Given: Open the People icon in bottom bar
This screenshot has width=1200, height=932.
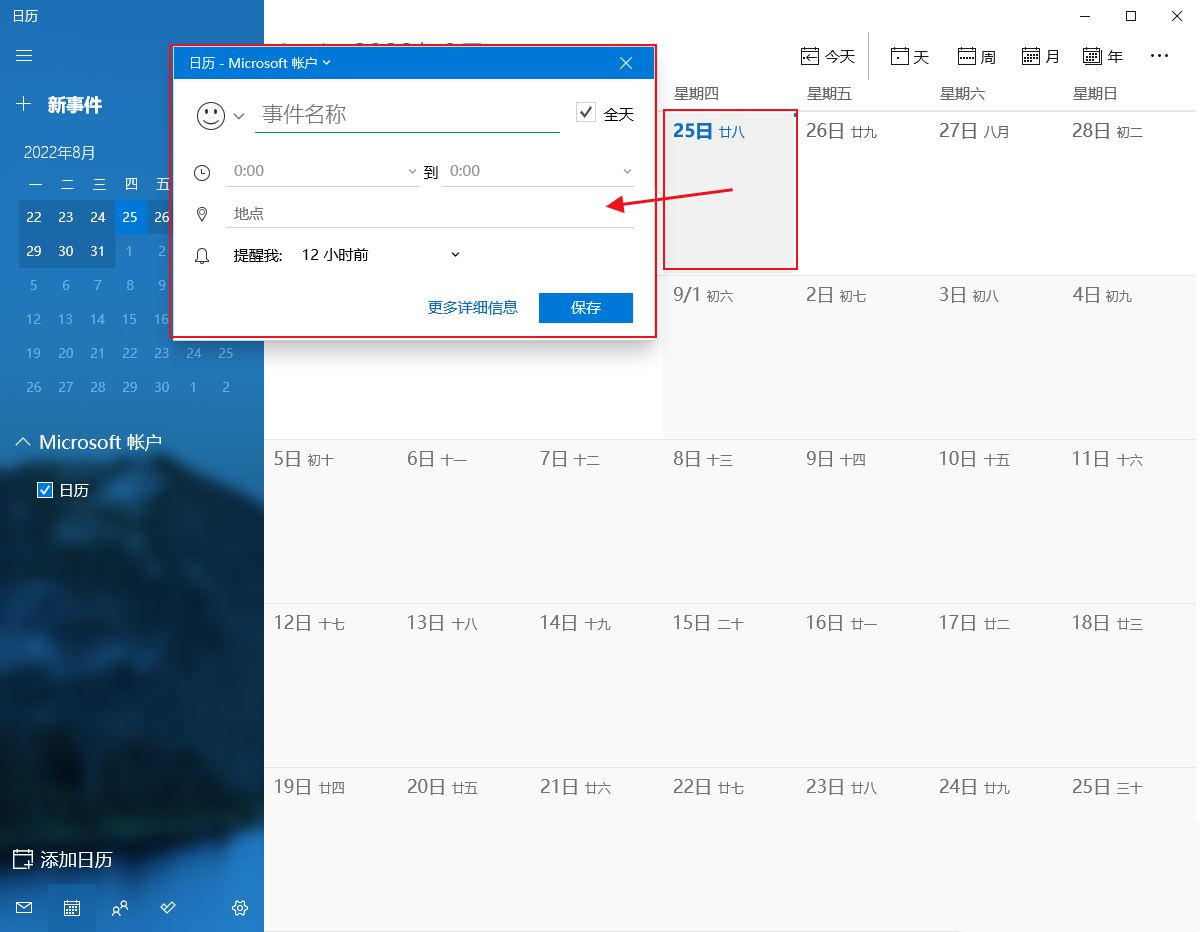Looking at the screenshot, I should pos(120,908).
